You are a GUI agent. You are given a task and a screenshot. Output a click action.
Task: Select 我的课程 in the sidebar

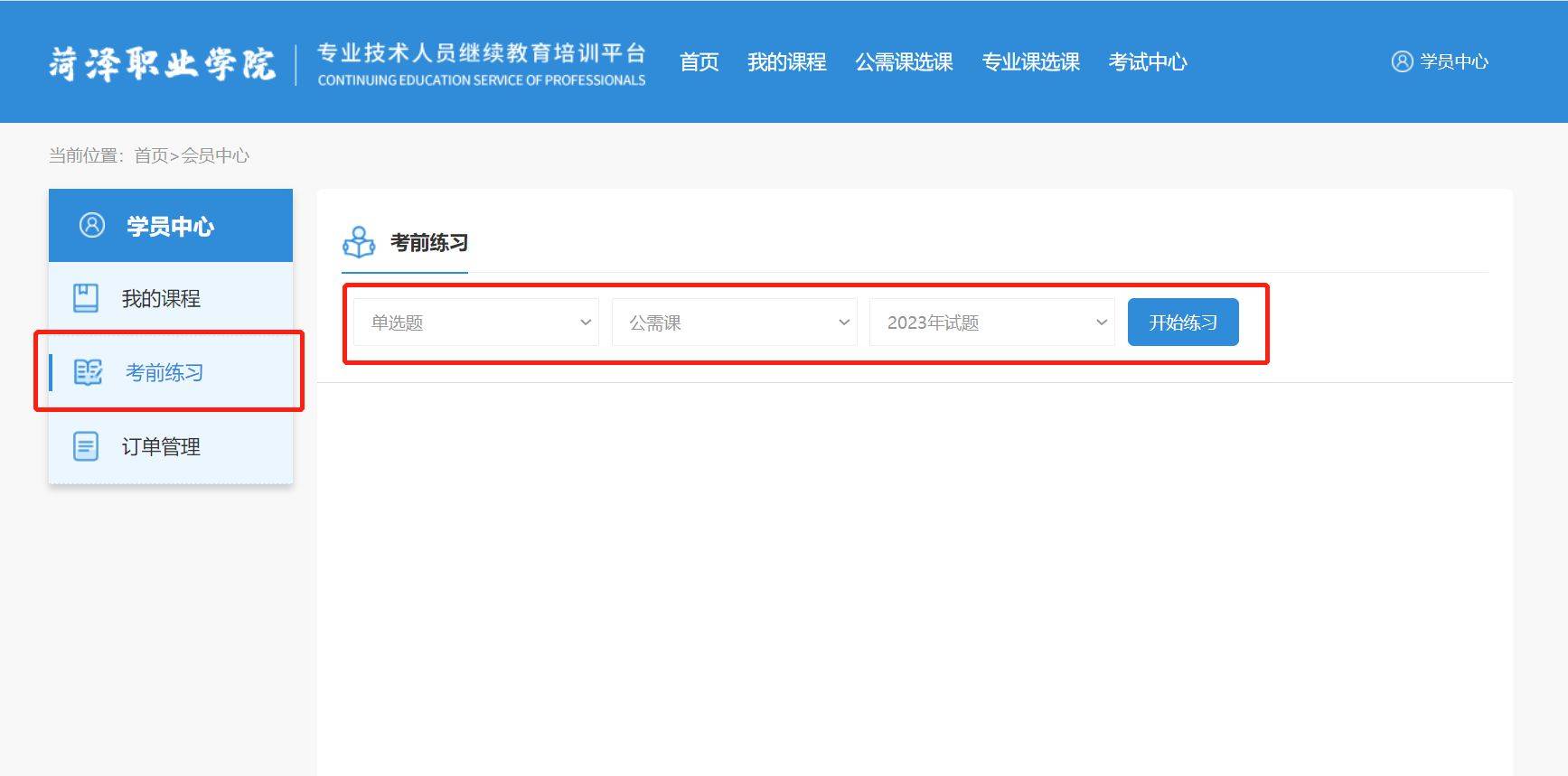click(x=171, y=298)
